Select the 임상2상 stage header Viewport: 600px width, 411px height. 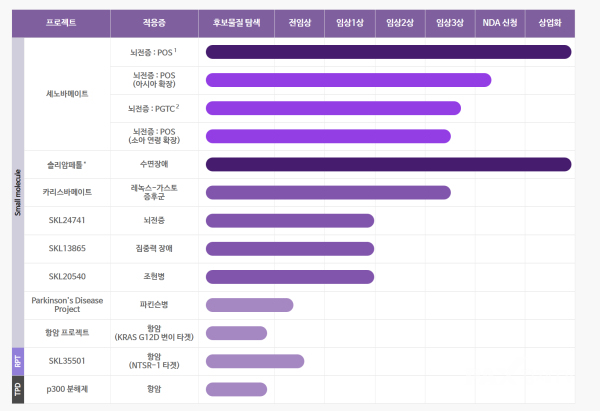[400, 23]
